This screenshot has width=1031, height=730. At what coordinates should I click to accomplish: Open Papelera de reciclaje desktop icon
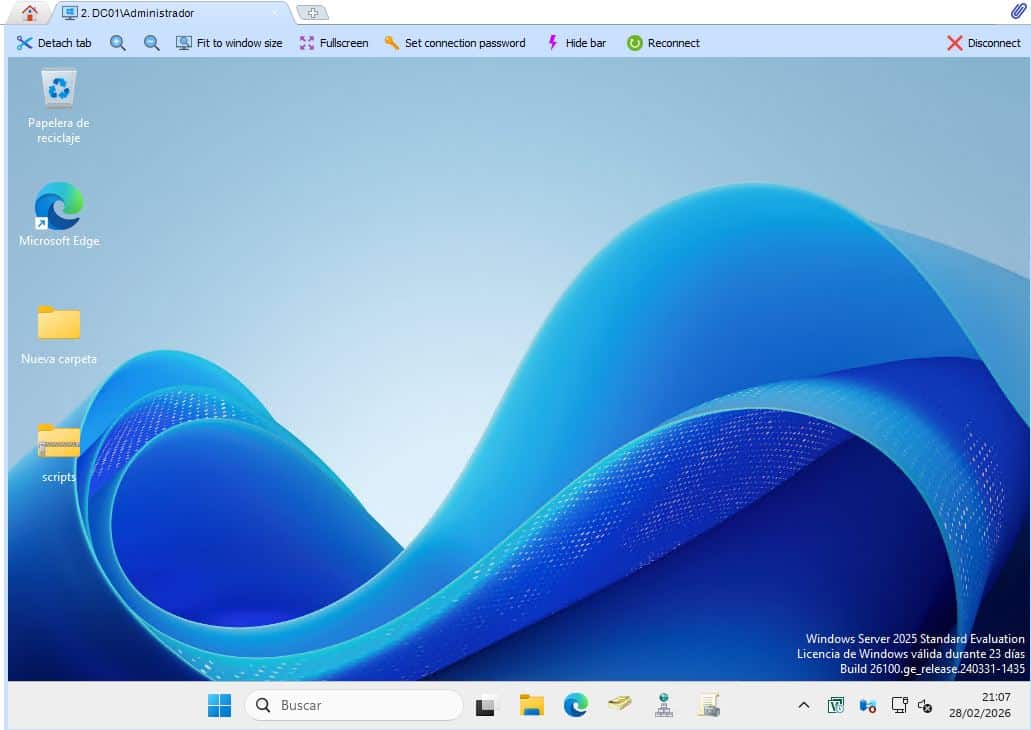coord(59,89)
